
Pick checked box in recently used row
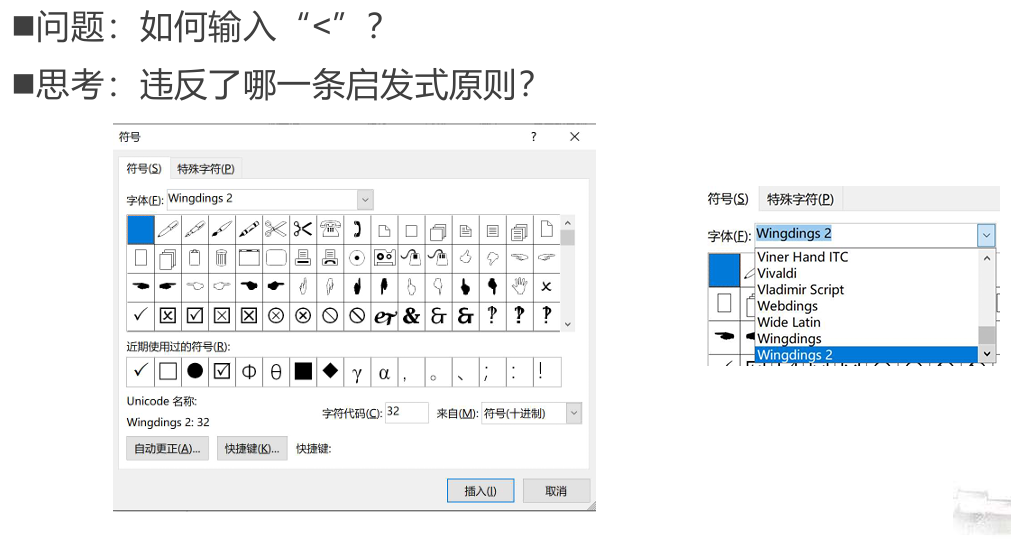pyautogui.click(x=222, y=371)
